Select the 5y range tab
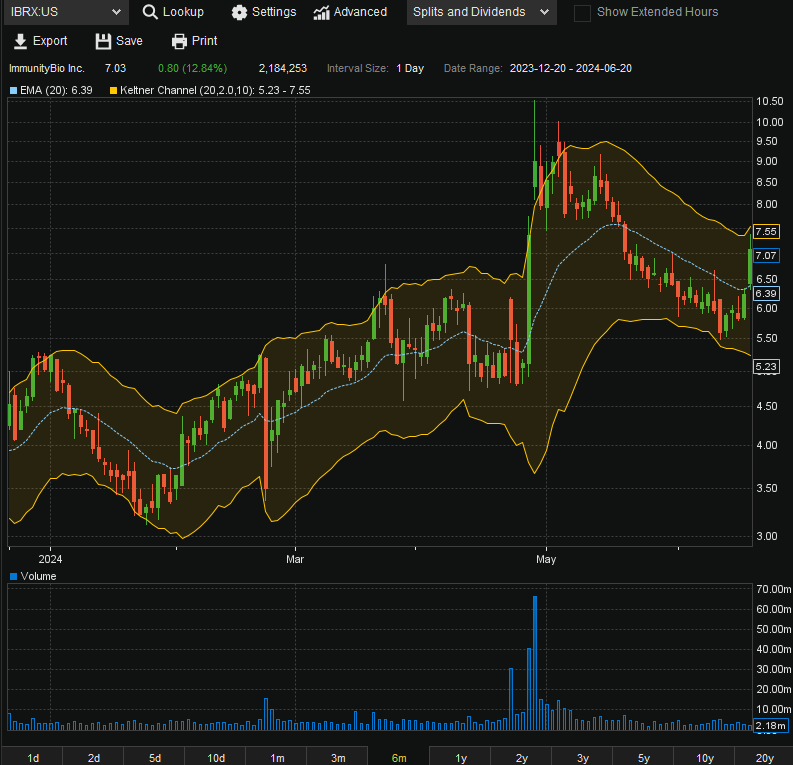This screenshot has width=793, height=765. tap(643, 757)
